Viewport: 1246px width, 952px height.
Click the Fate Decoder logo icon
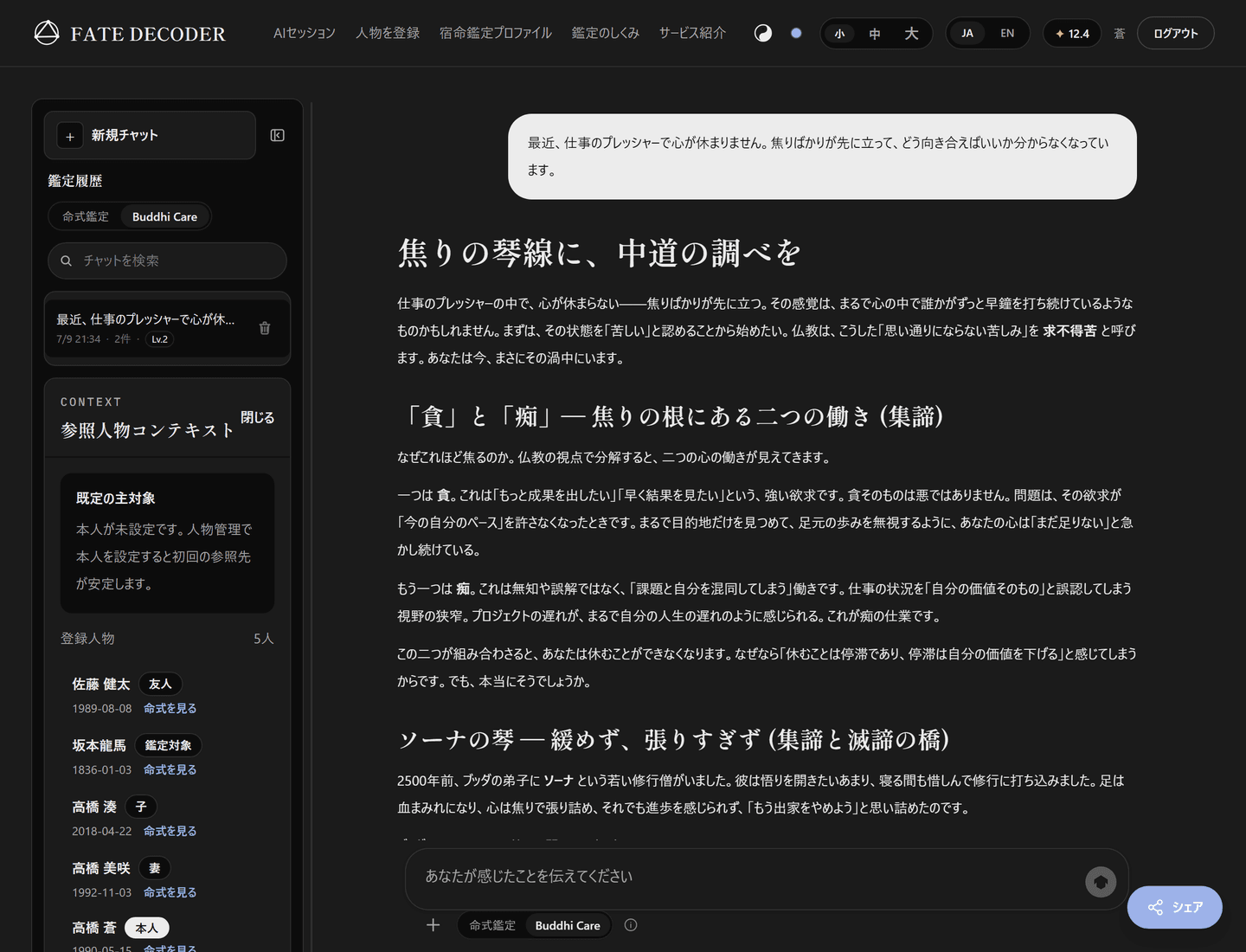47,33
